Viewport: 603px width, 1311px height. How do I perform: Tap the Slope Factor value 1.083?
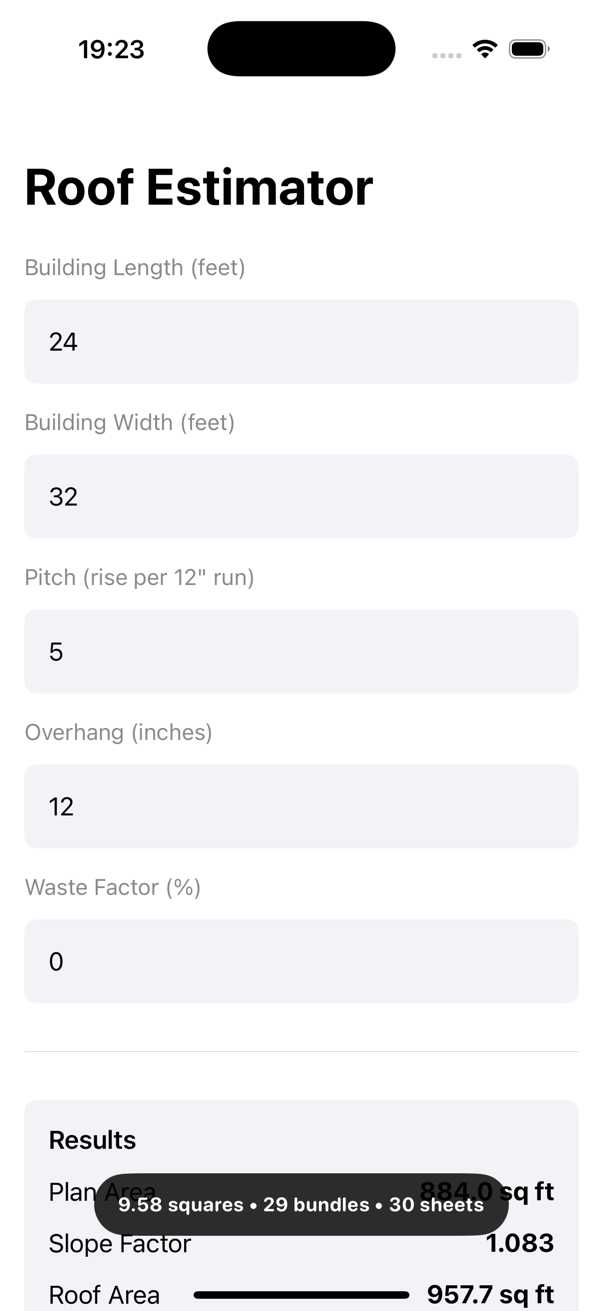(x=520, y=1243)
